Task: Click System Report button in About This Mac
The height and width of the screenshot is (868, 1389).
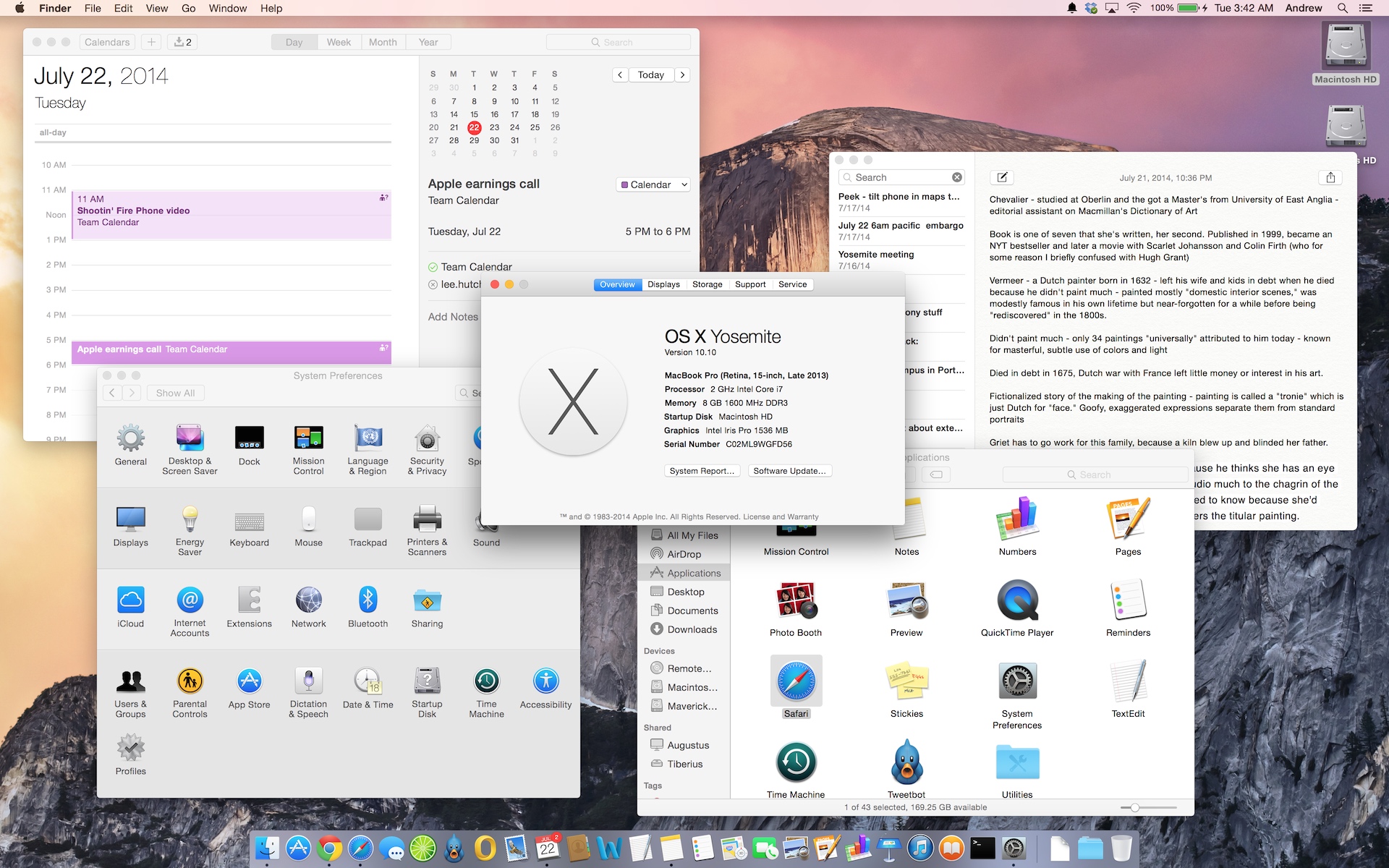Action: [702, 470]
